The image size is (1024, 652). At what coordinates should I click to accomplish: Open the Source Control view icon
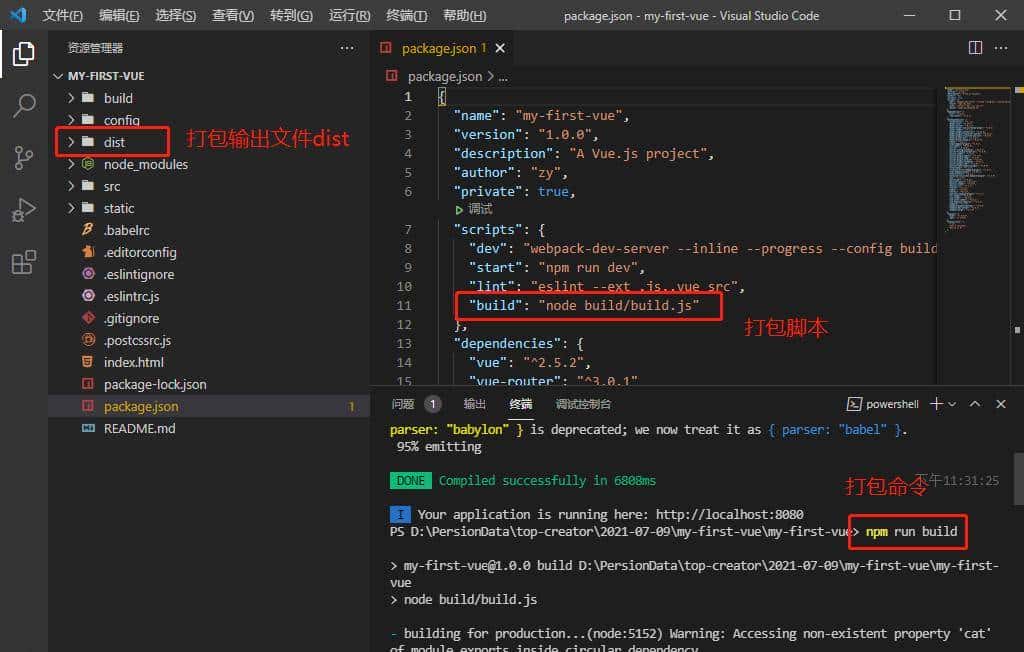[x=24, y=158]
